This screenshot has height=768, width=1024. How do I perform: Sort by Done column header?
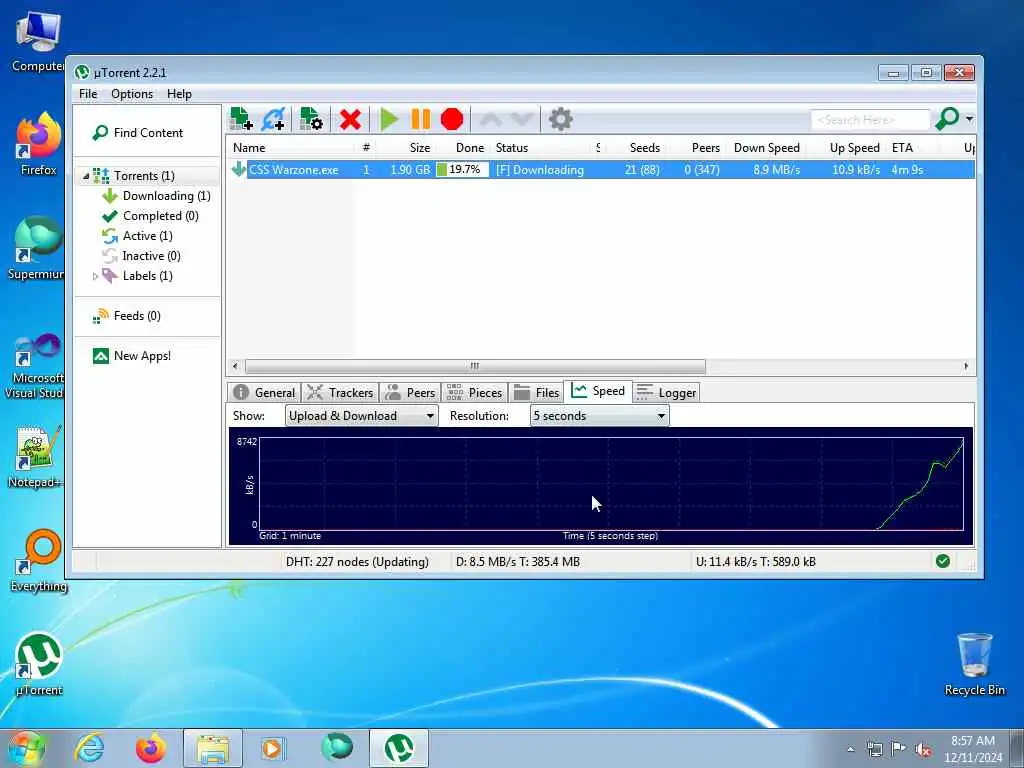click(x=463, y=148)
